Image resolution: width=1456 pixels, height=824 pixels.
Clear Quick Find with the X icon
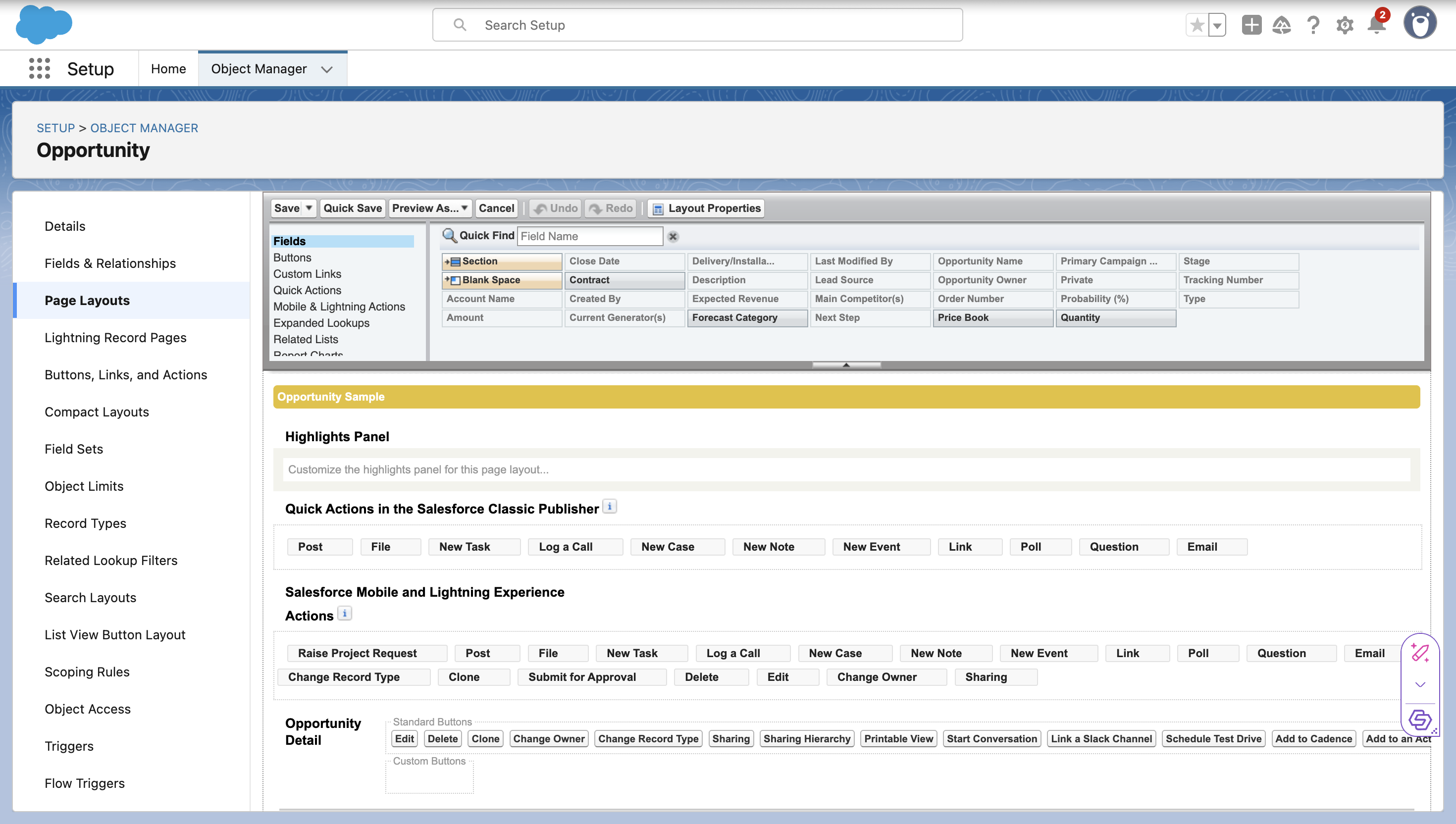point(673,237)
